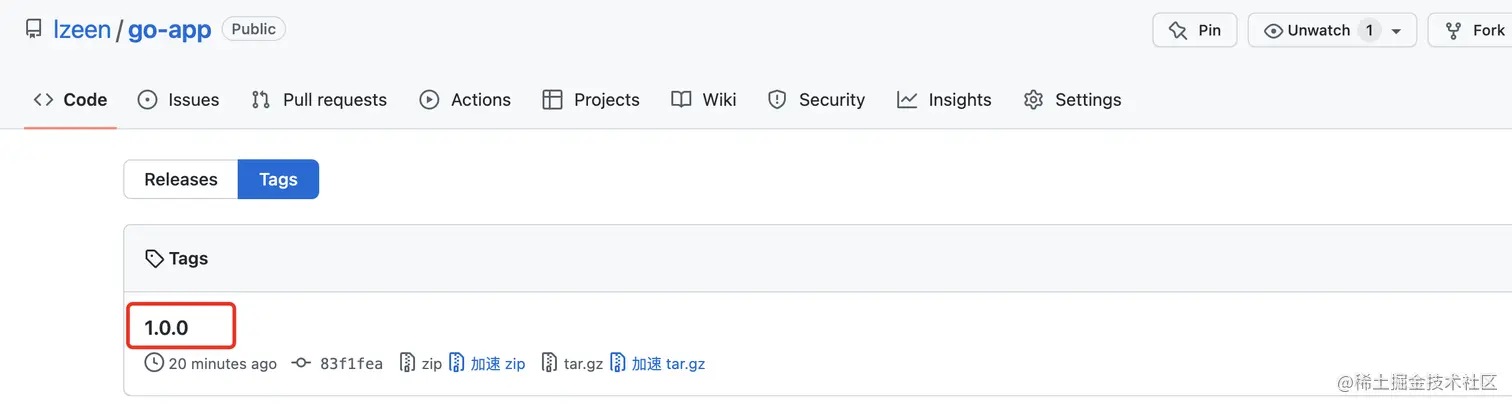Select the Tags toggle button
Viewport: 1512px width, 407px height.
(278, 180)
